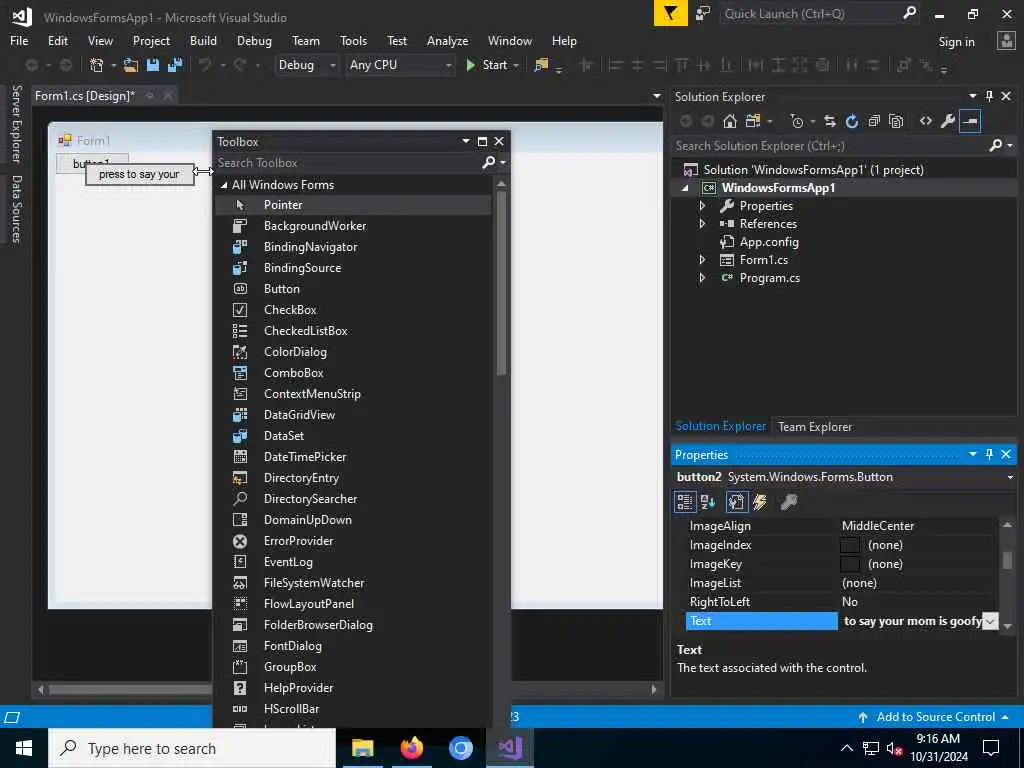Viewport: 1024px width, 768px height.
Task: Expand the Properties node in Solution Explorer
Action: tap(702, 206)
